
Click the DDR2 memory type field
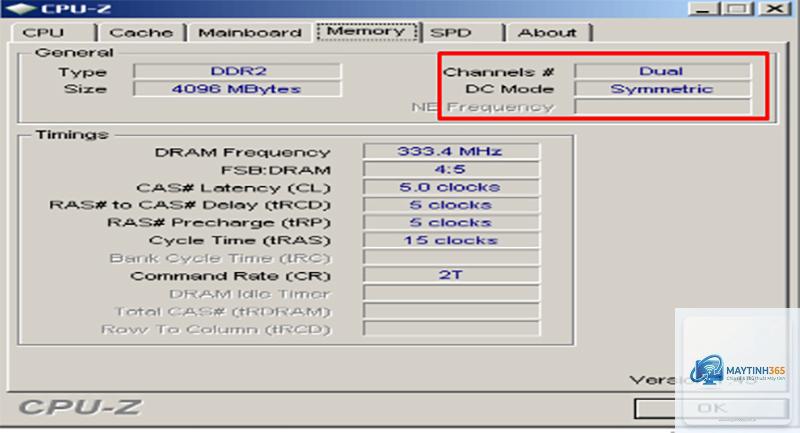tap(237, 71)
